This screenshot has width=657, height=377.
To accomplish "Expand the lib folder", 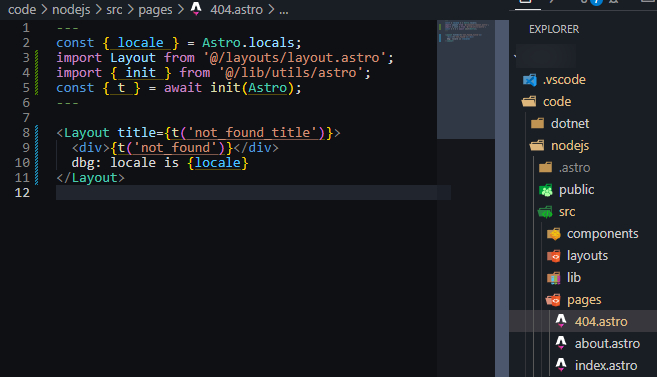I will point(574,278).
